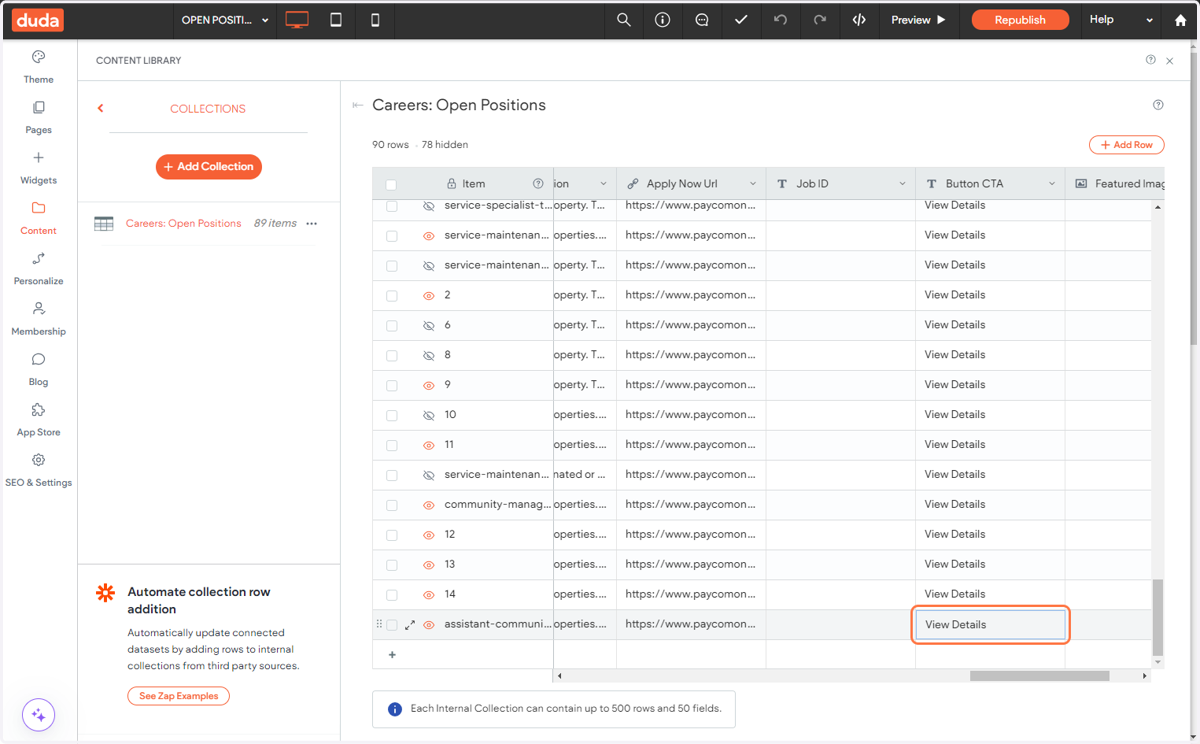
Task: Check the row 9 checkbox
Action: (392, 386)
